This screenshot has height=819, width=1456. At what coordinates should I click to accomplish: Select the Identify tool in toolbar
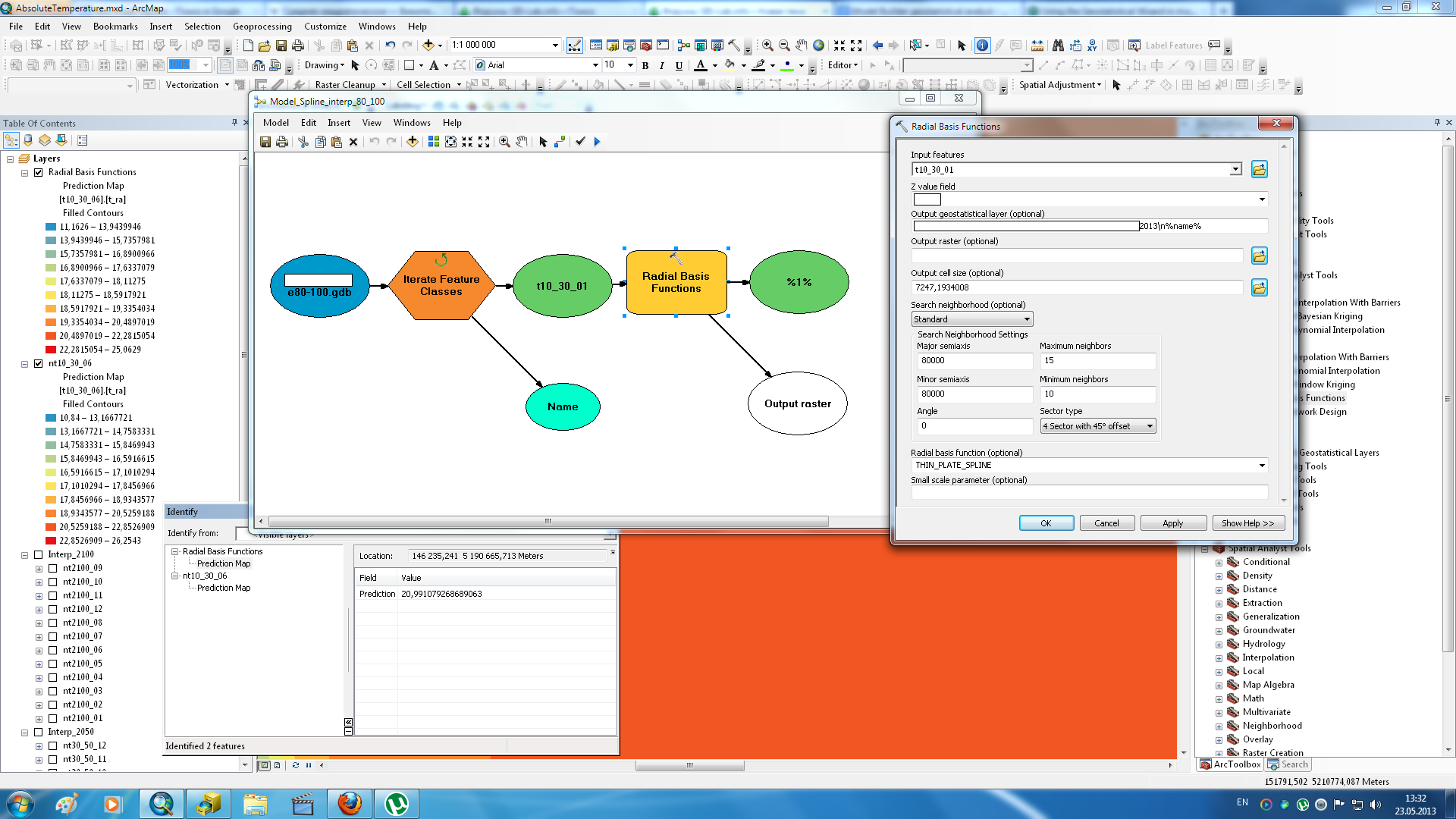(x=982, y=45)
